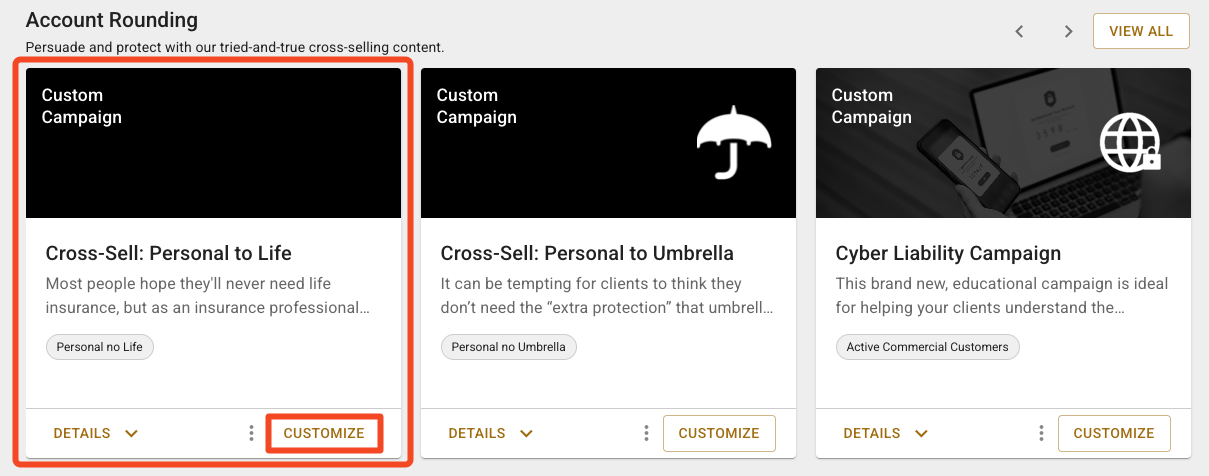Select the Personal no Life tag
This screenshot has height=476, width=1209.
(x=99, y=347)
